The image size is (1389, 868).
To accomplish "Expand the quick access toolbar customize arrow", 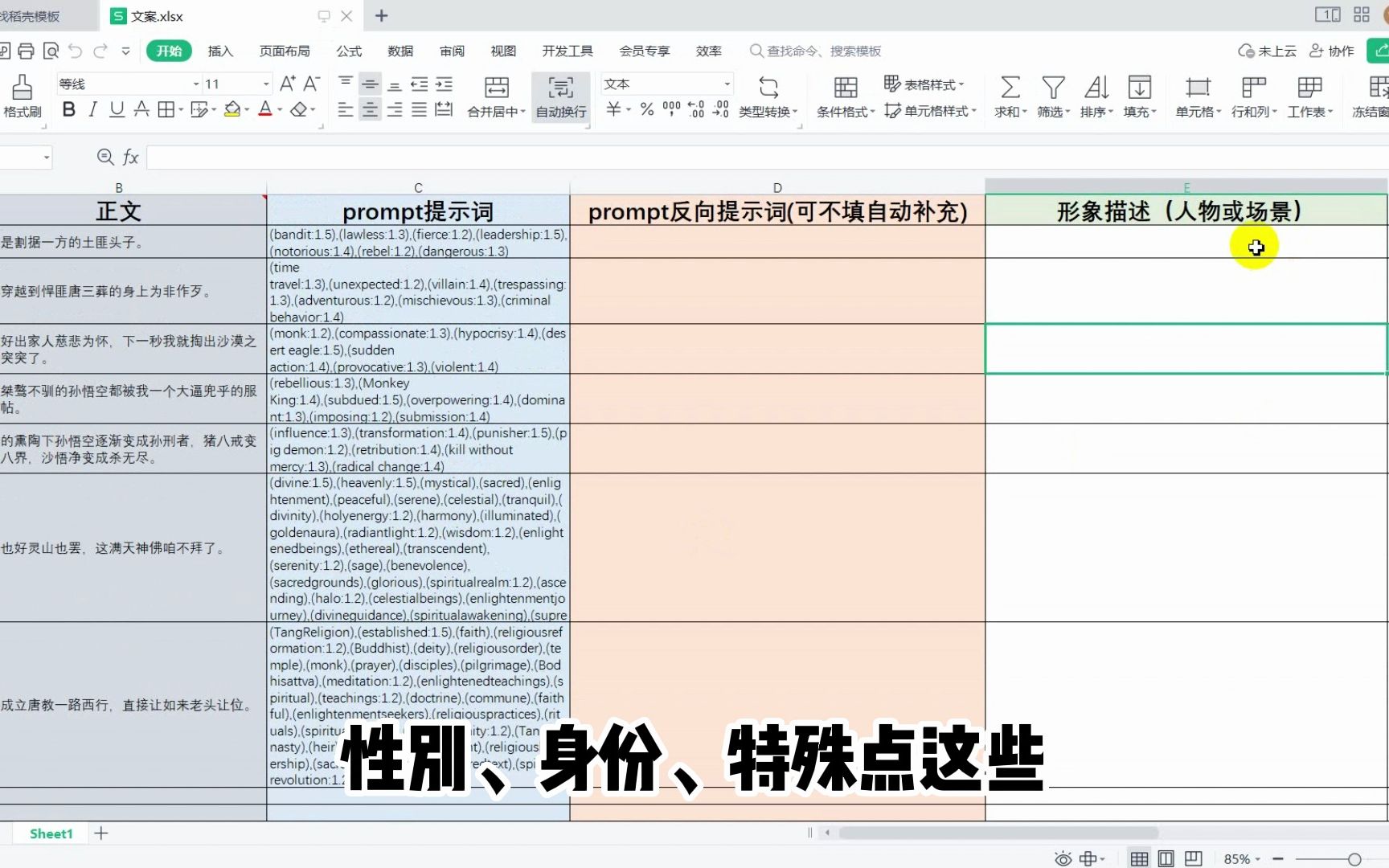I will click(125, 51).
